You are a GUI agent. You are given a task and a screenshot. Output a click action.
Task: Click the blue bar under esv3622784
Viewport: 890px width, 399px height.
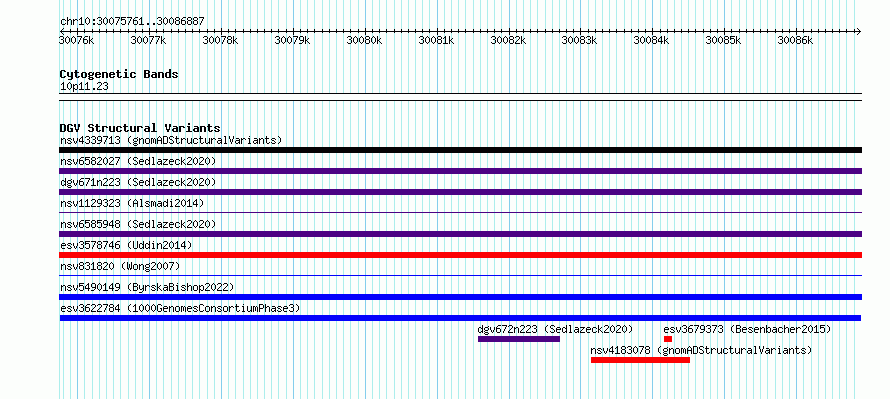coord(460,318)
